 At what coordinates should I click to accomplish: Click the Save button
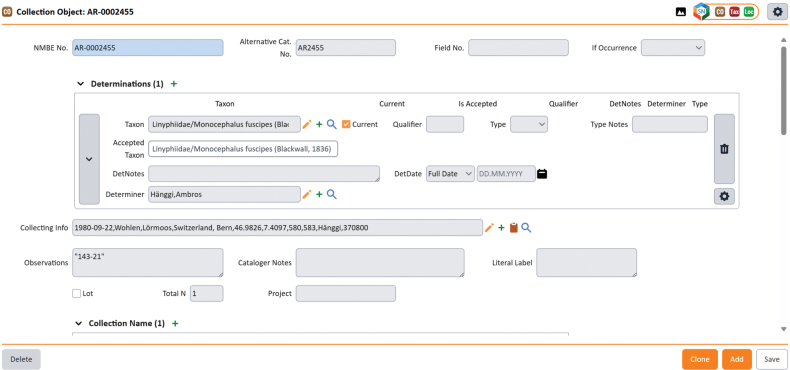click(772, 359)
